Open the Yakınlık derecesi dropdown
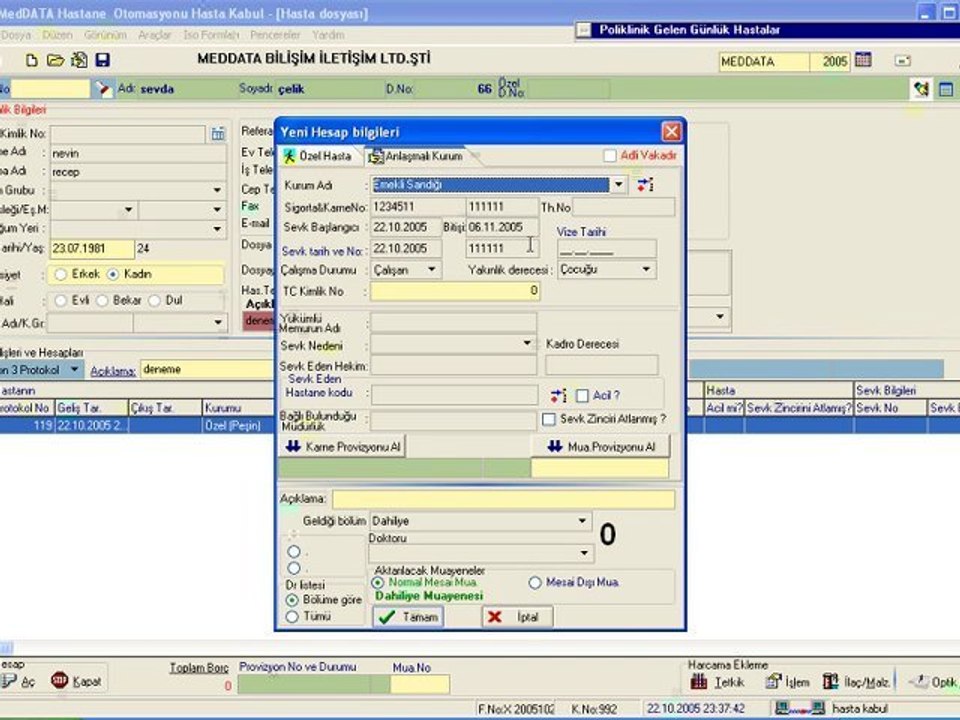 coord(647,269)
